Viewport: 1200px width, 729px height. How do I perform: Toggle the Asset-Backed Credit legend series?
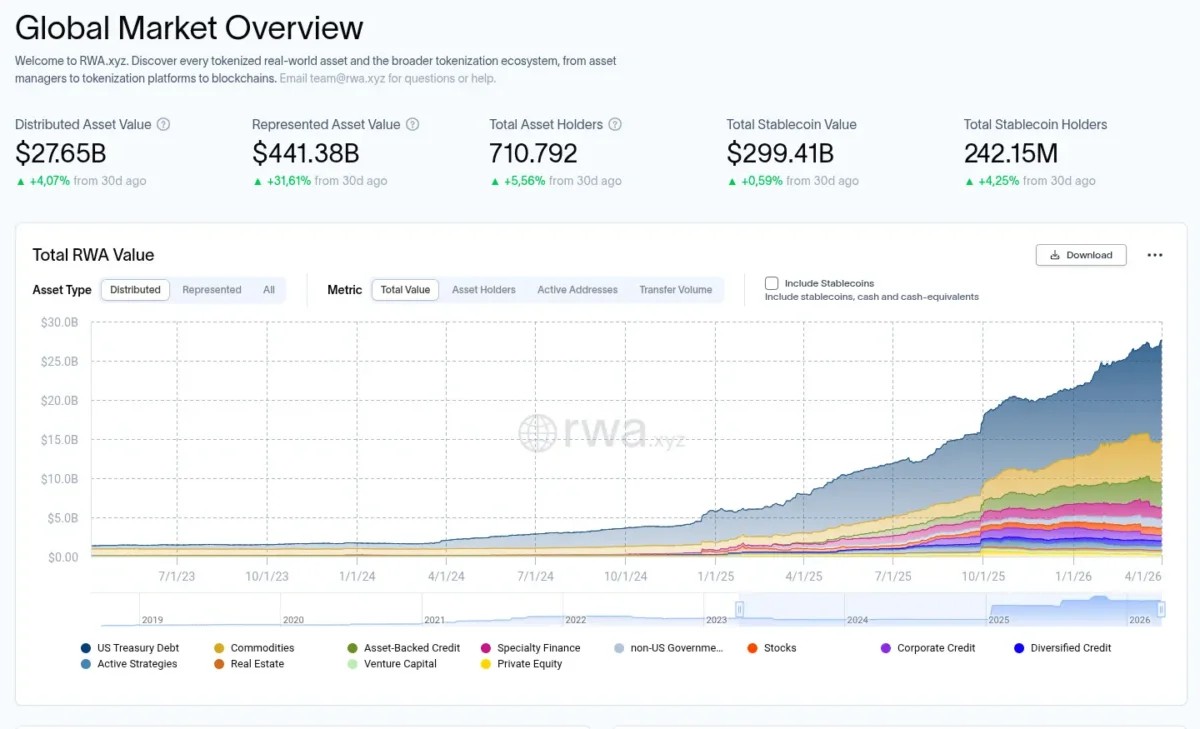click(411, 648)
